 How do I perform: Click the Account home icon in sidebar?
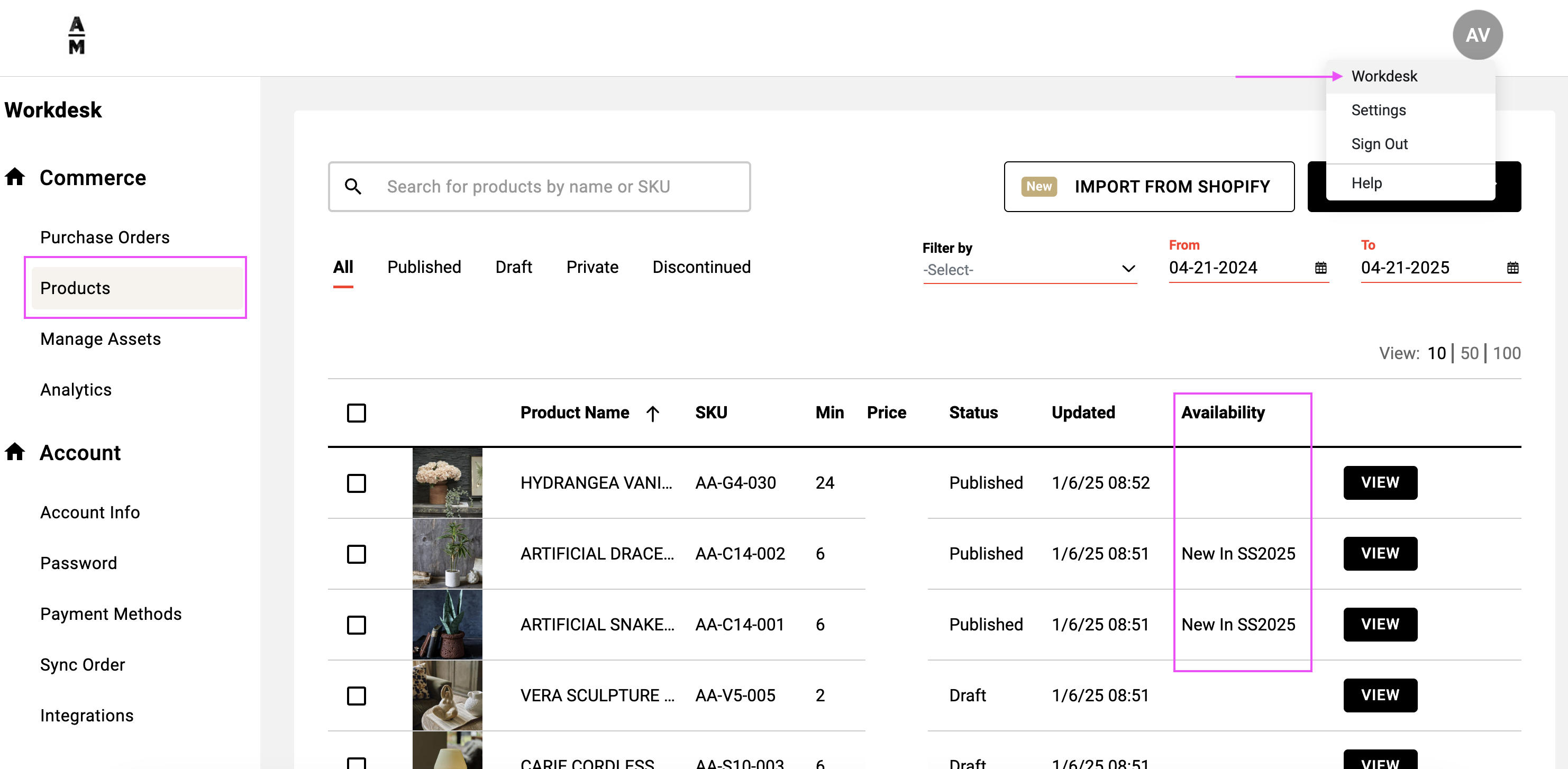click(15, 452)
